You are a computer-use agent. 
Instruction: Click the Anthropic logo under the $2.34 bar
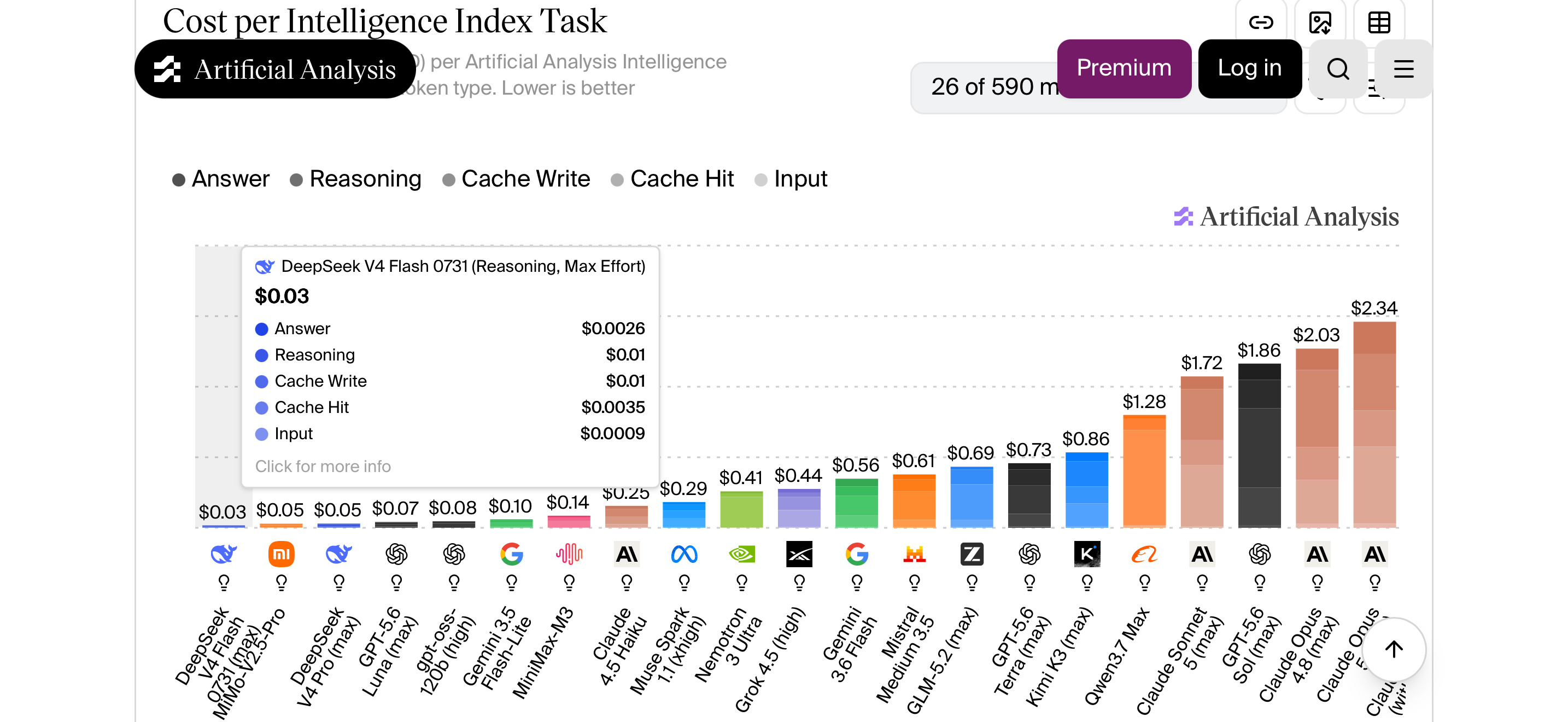tap(1374, 554)
